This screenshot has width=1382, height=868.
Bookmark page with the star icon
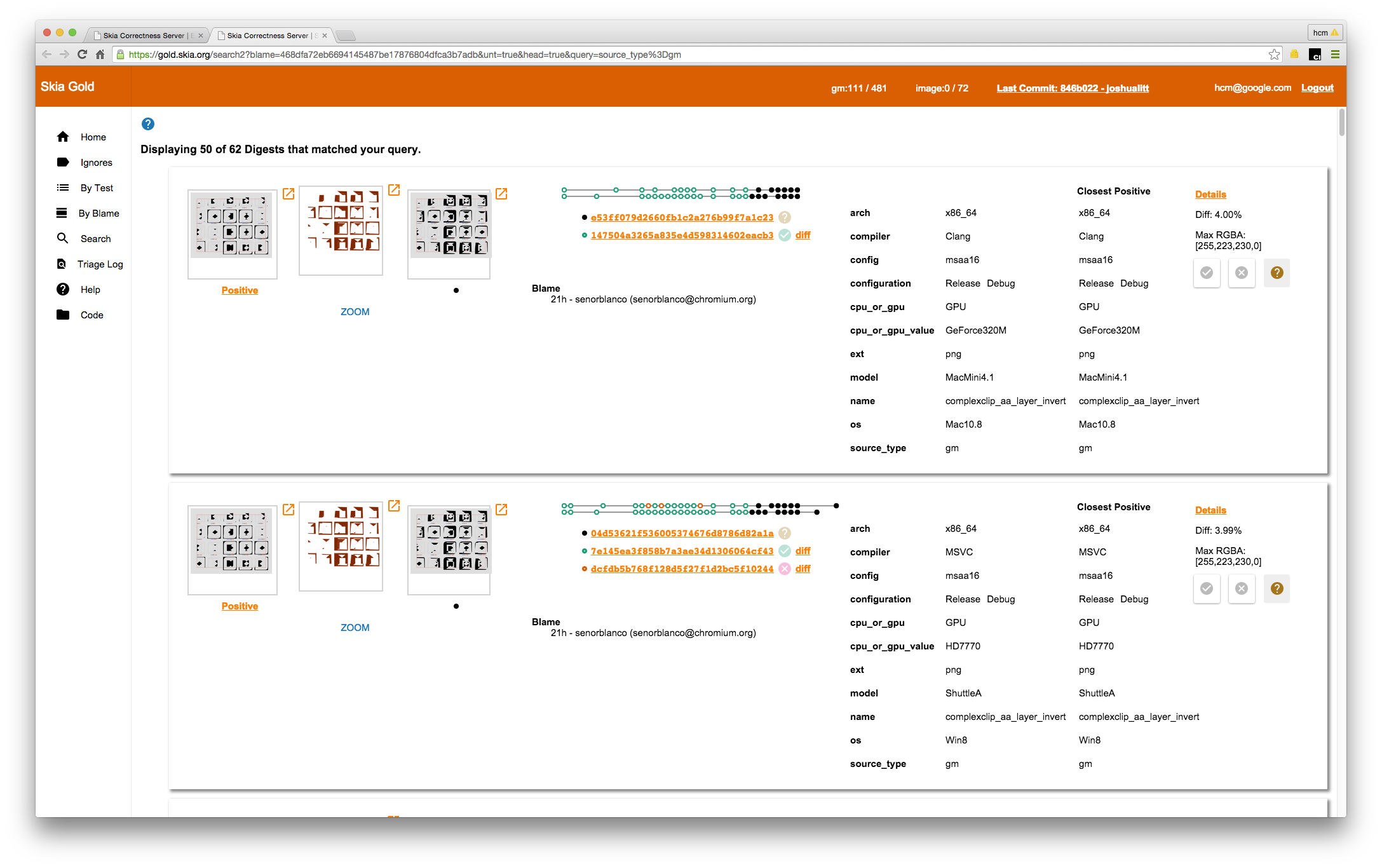tap(1274, 55)
